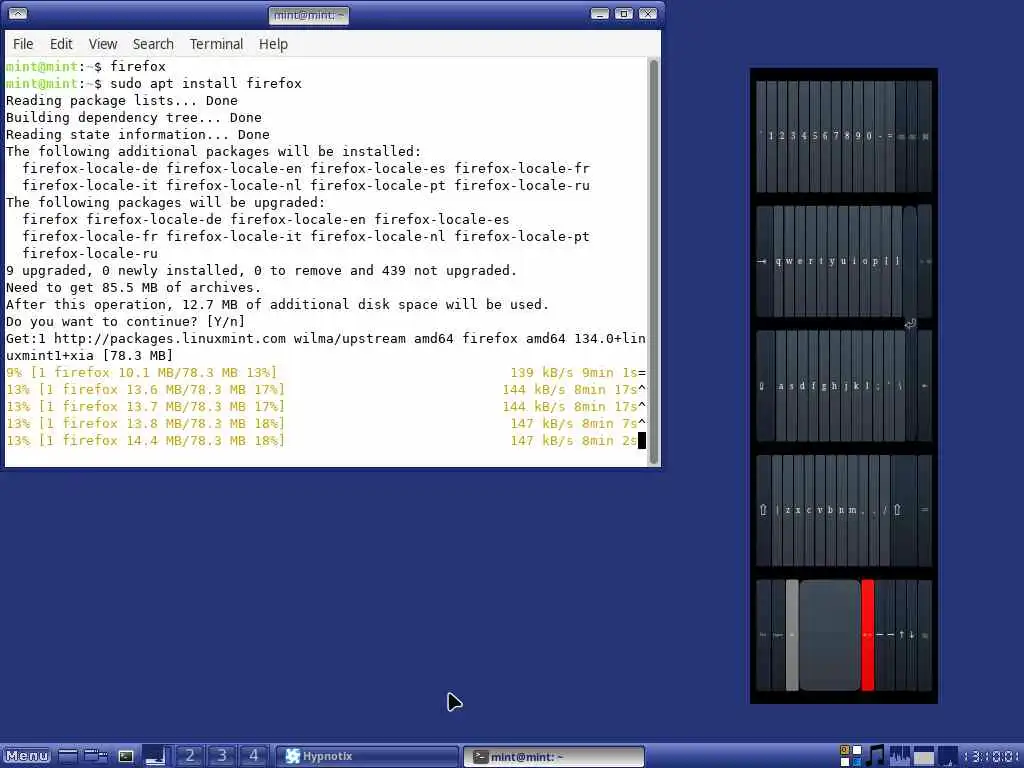Tap the 1 key on the on-screen keyboard
Image resolution: width=1024 pixels, height=768 pixels.
point(771,136)
